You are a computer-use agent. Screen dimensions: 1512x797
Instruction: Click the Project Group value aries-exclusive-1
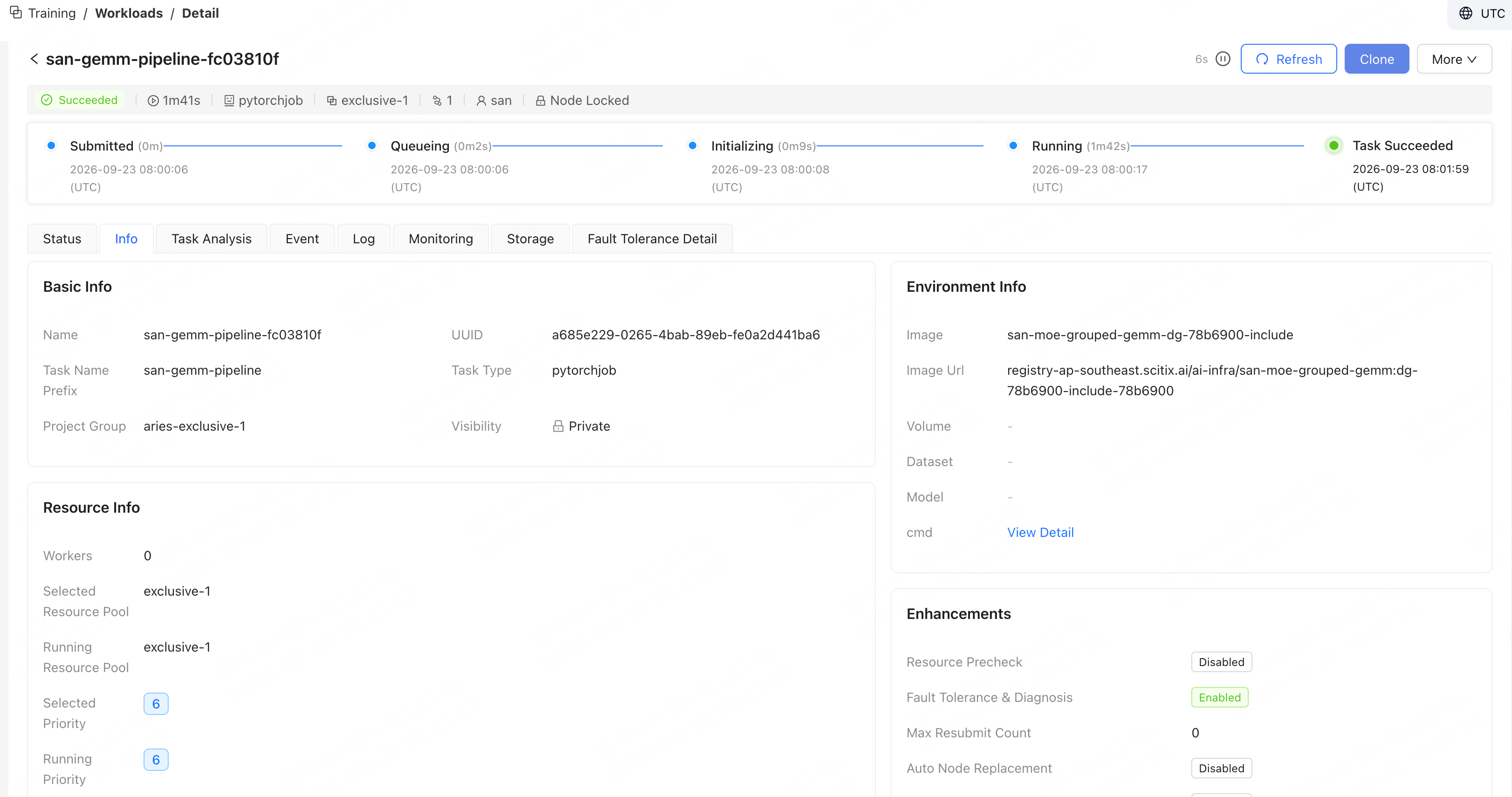point(195,426)
